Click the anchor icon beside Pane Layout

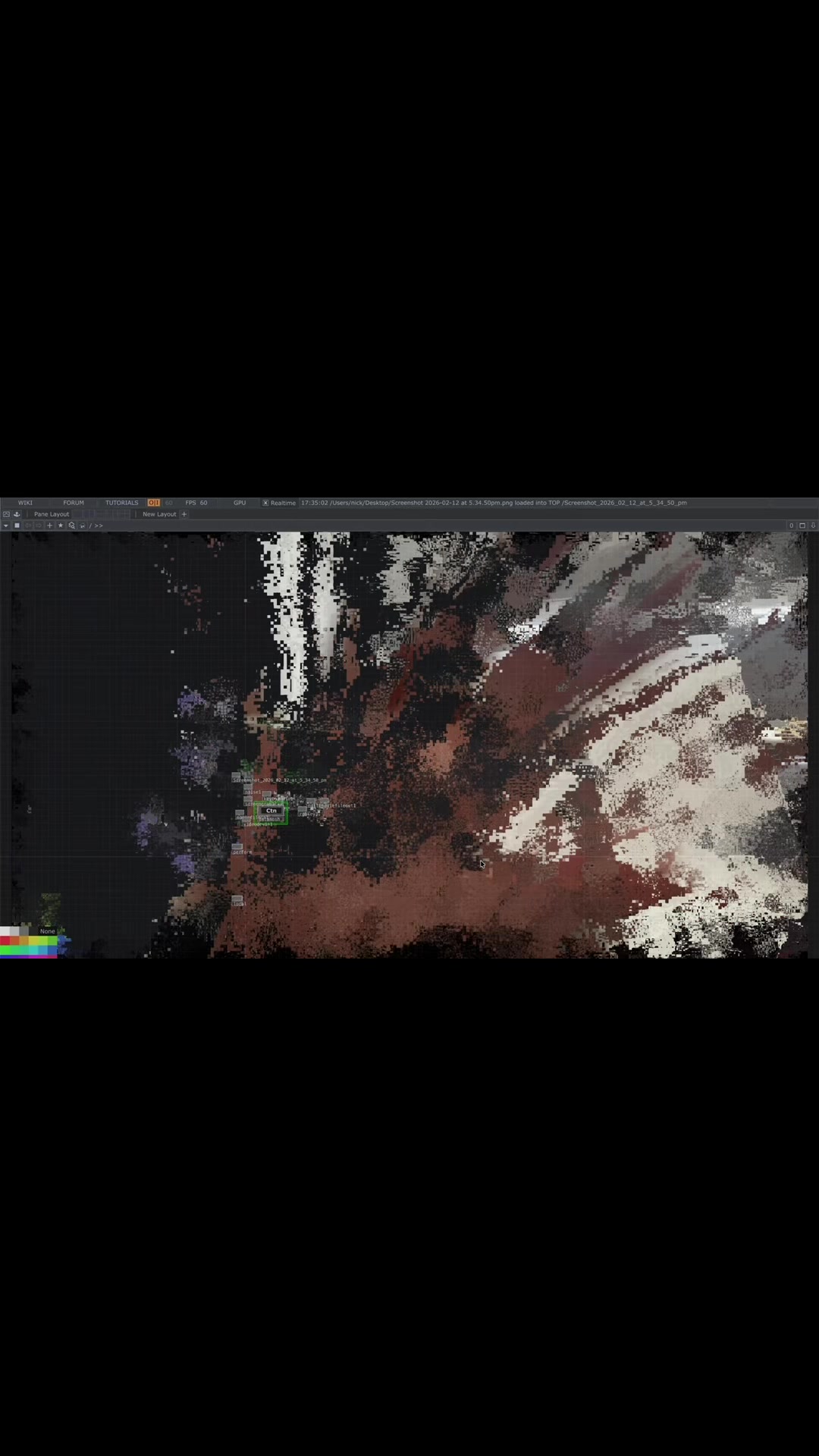click(17, 514)
